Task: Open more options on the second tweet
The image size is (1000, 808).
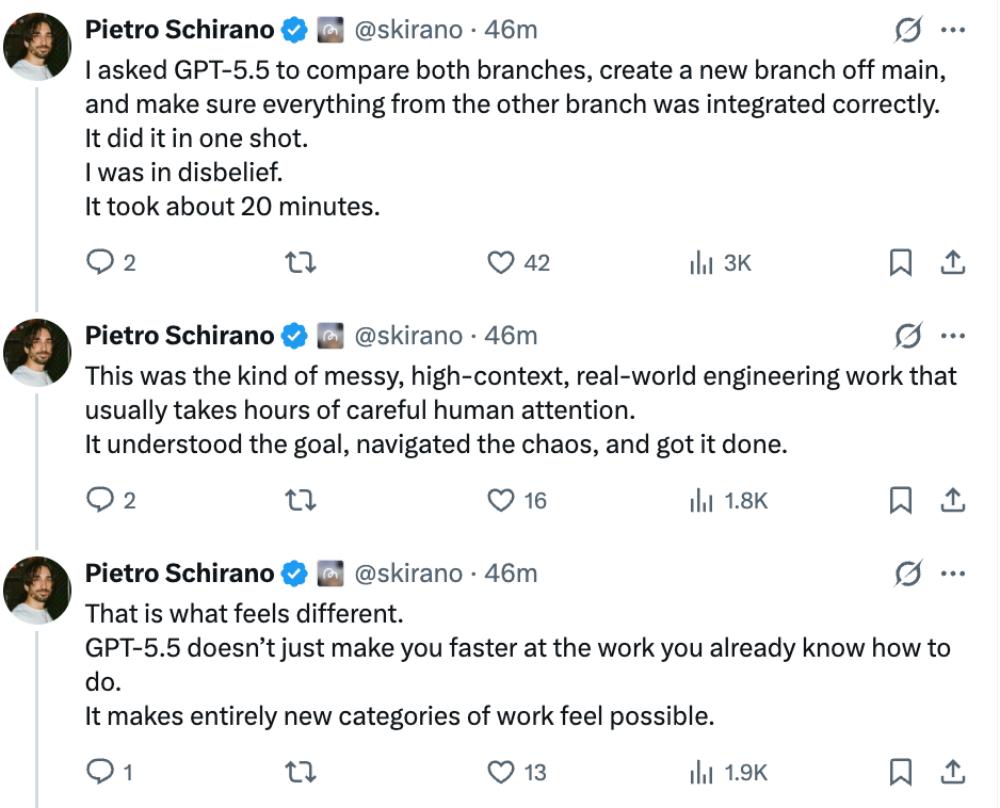Action: pos(953,335)
